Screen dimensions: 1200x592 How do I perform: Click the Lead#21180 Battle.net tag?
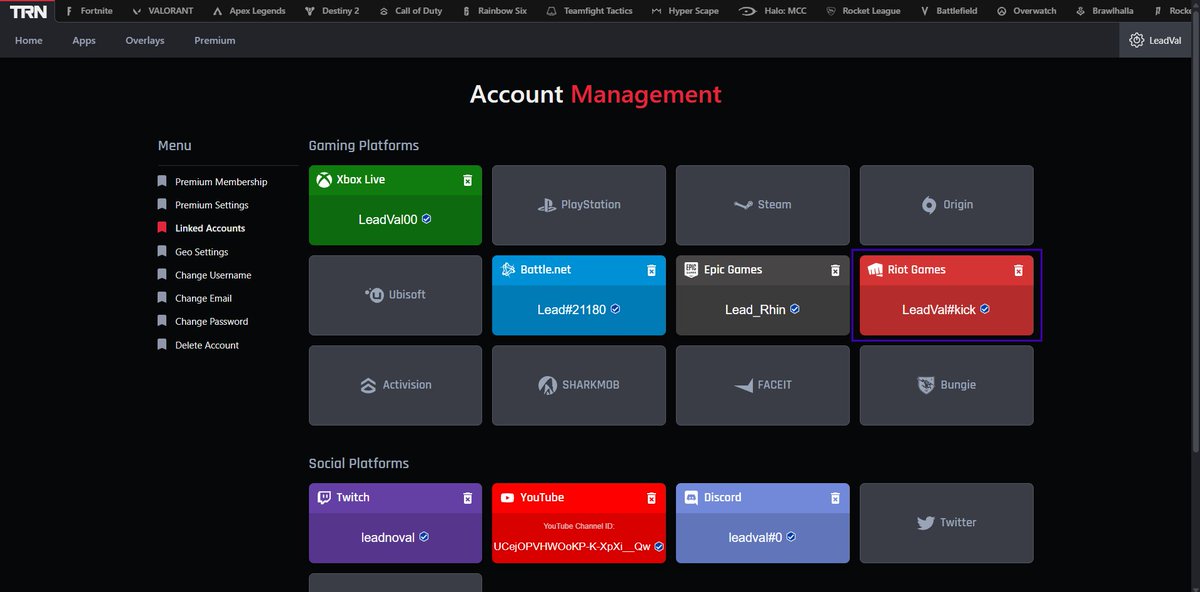pyautogui.click(x=571, y=309)
